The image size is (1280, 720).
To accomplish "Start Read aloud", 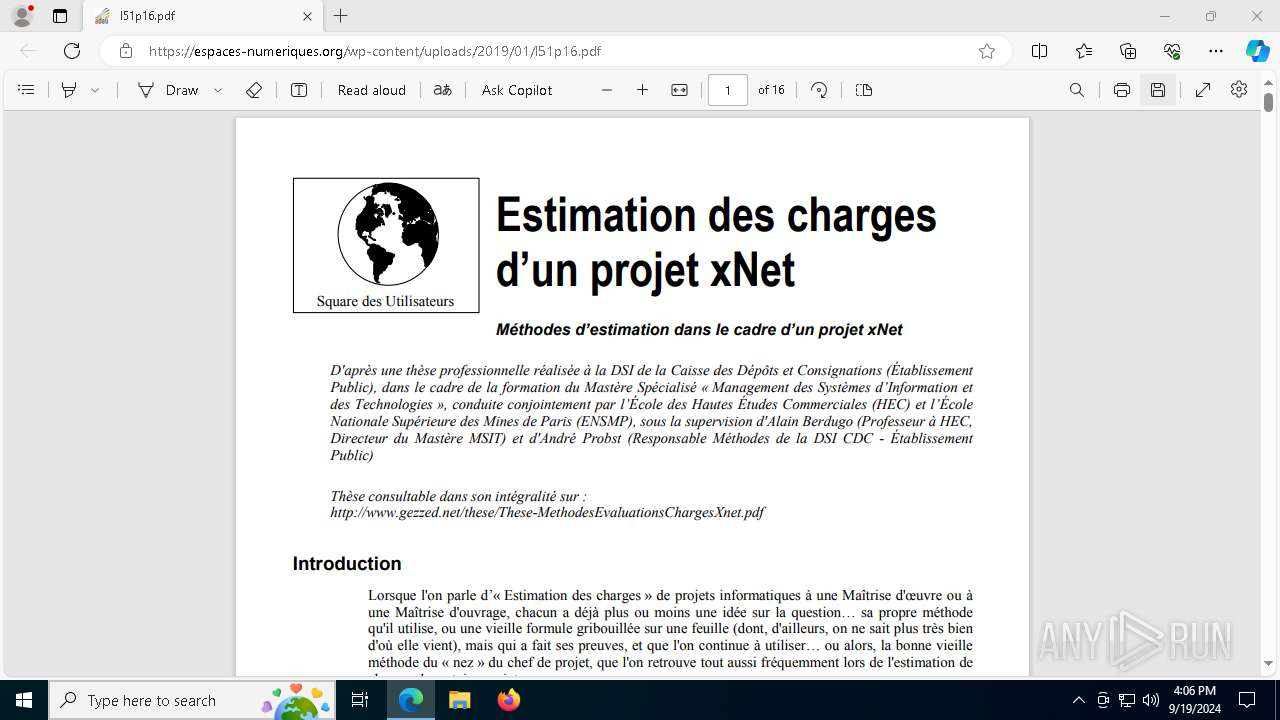I will click(372, 90).
